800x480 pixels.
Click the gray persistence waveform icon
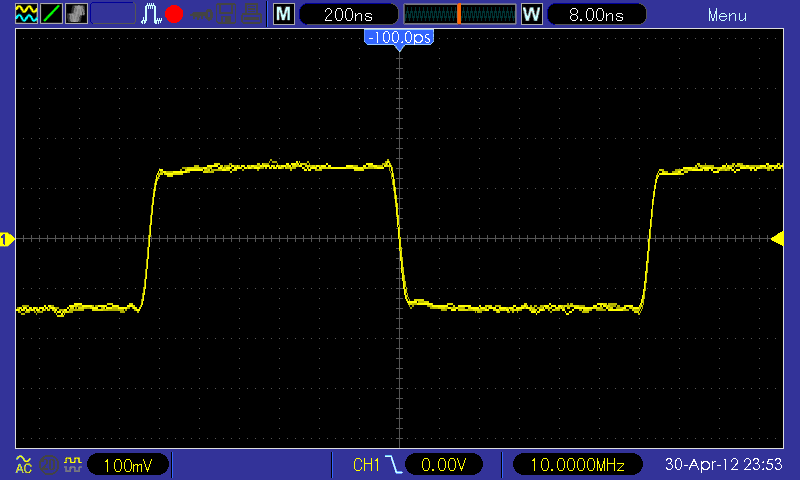76,14
